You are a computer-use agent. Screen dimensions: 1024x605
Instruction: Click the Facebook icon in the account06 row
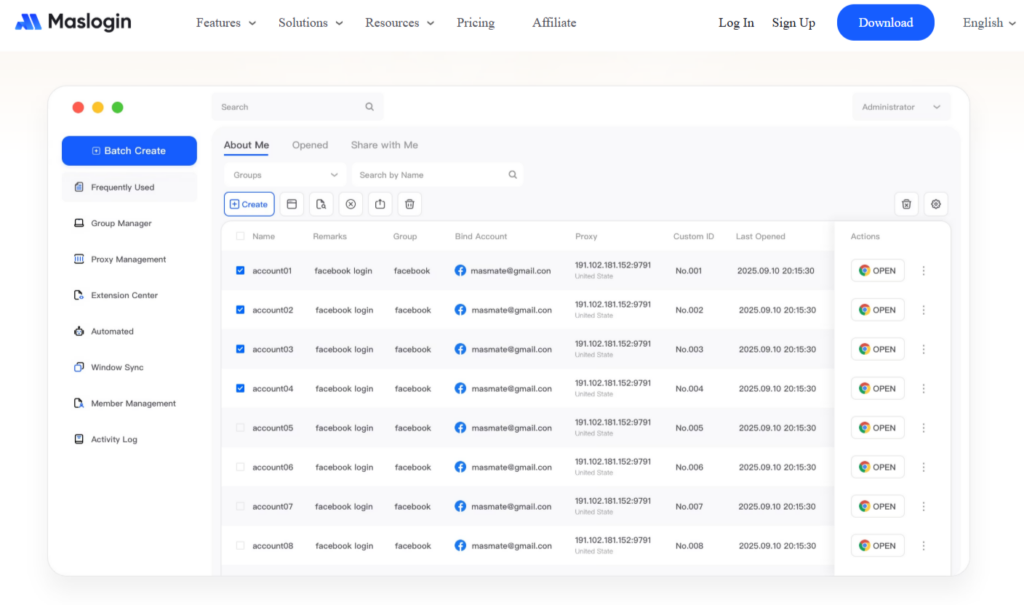click(x=461, y=467)
